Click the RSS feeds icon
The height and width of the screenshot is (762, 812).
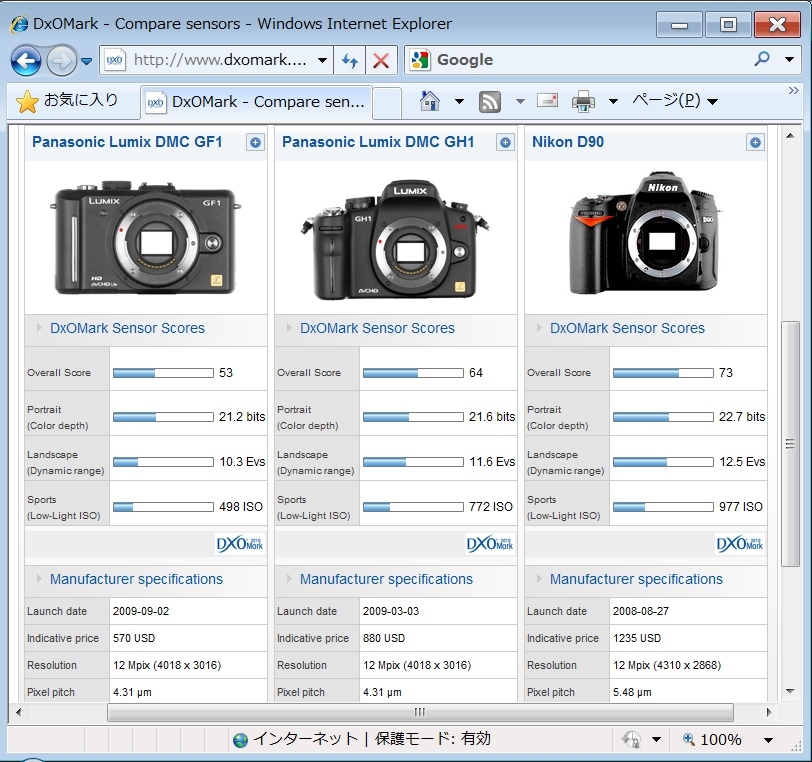pyautogui.click(x=490, y=101)
